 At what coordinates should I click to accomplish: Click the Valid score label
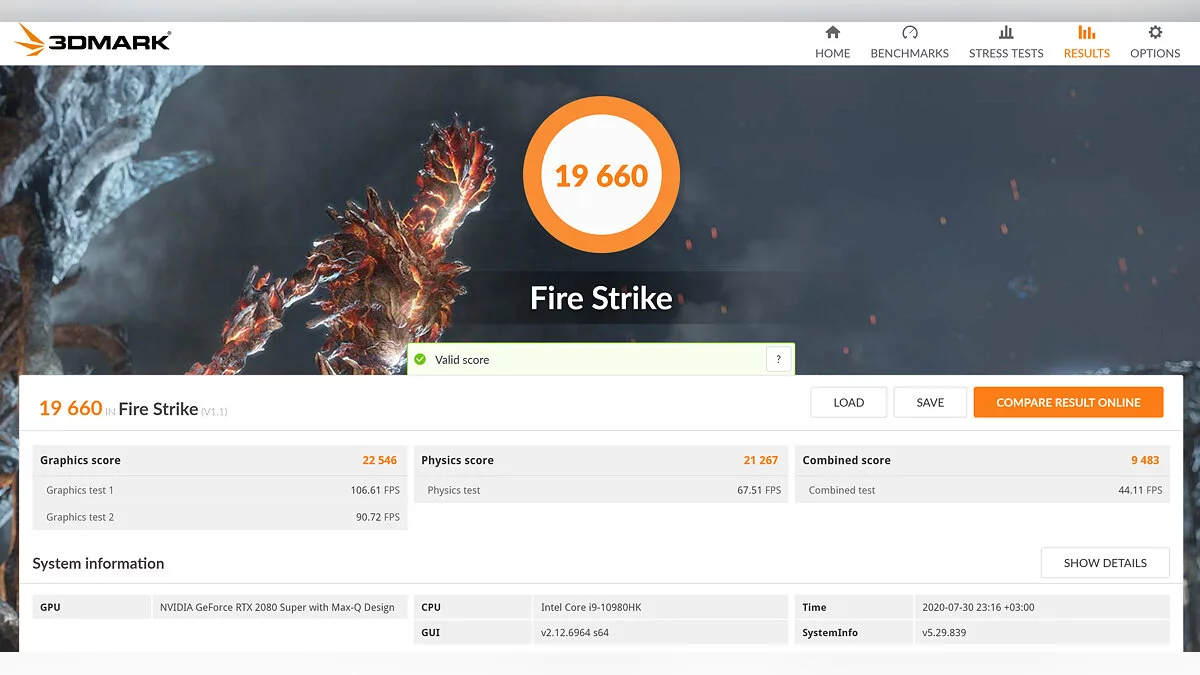462,360
